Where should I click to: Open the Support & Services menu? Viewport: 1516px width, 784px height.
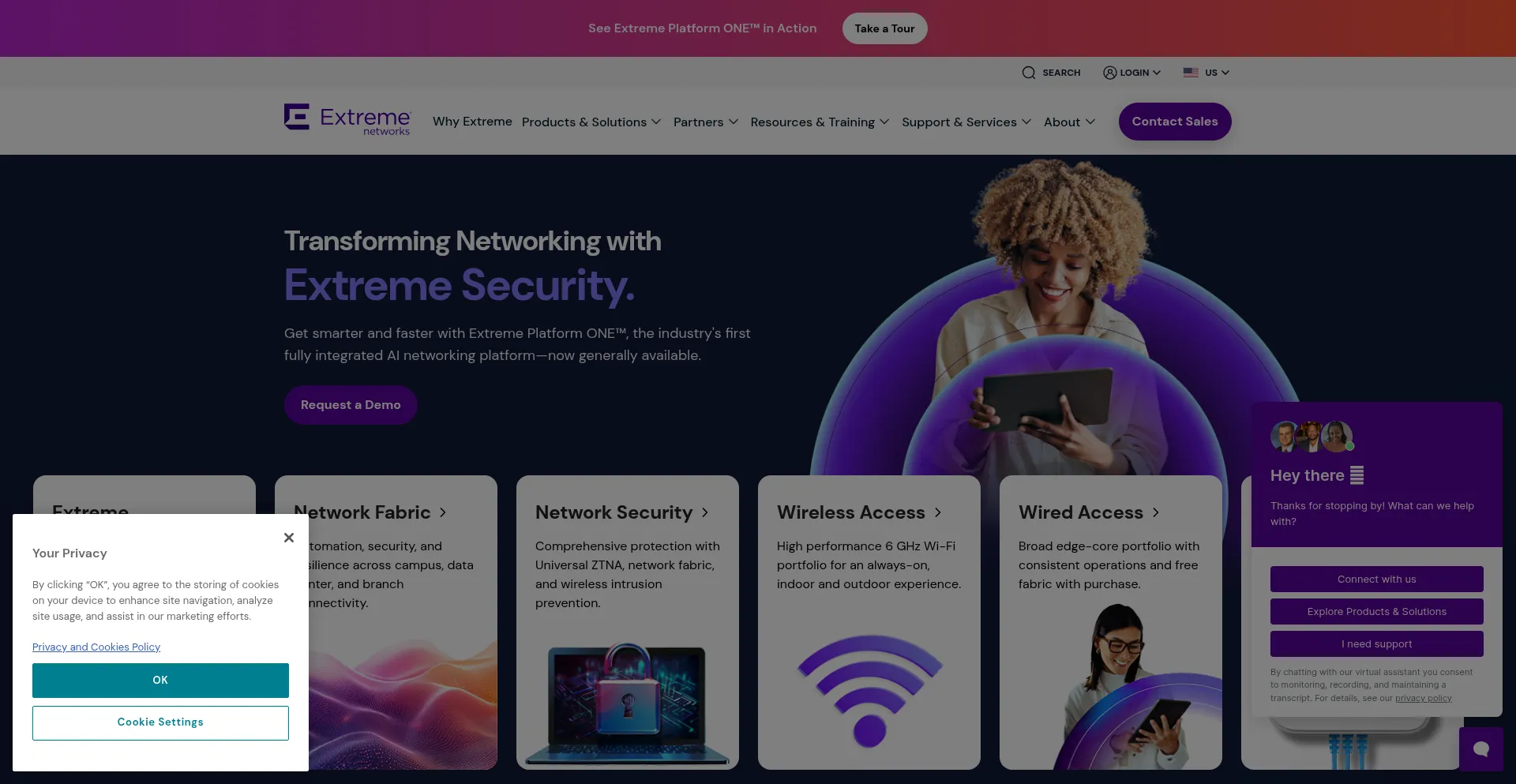pyautogui.click(x=966, y=122)
